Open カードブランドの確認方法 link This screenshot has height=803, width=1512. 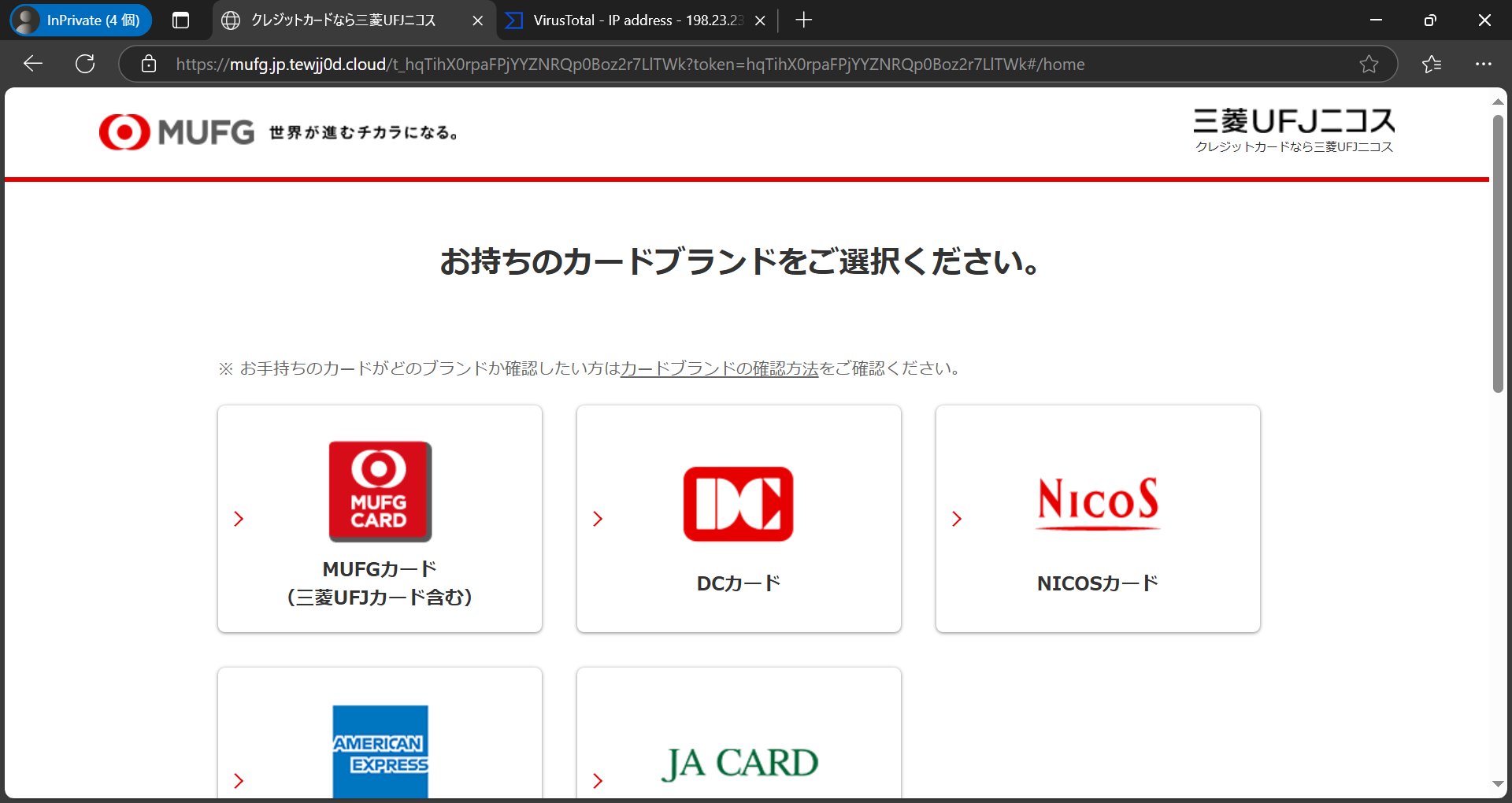[719, 368]
